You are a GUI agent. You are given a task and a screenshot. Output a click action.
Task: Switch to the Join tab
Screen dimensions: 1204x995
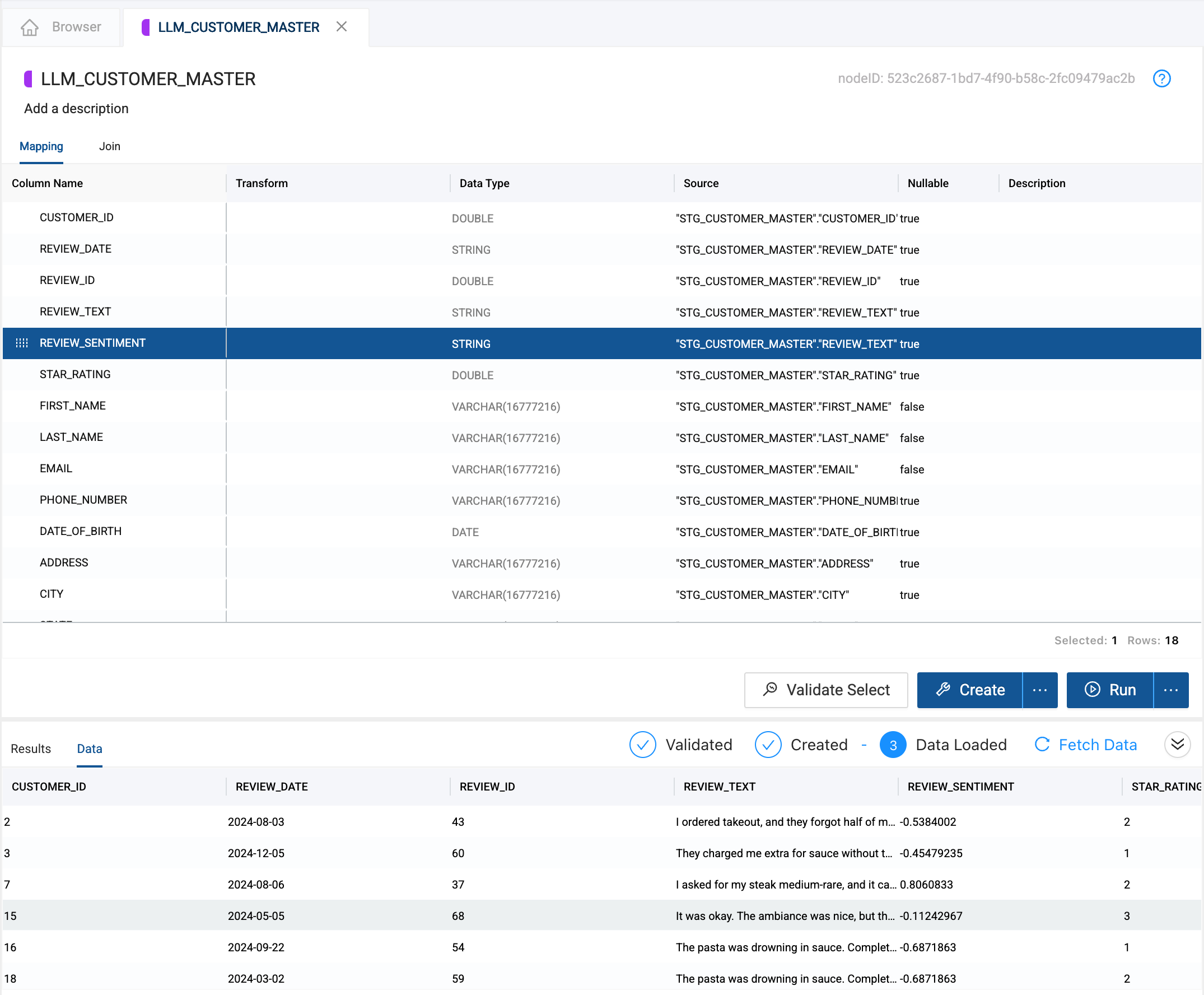(109, 146)
